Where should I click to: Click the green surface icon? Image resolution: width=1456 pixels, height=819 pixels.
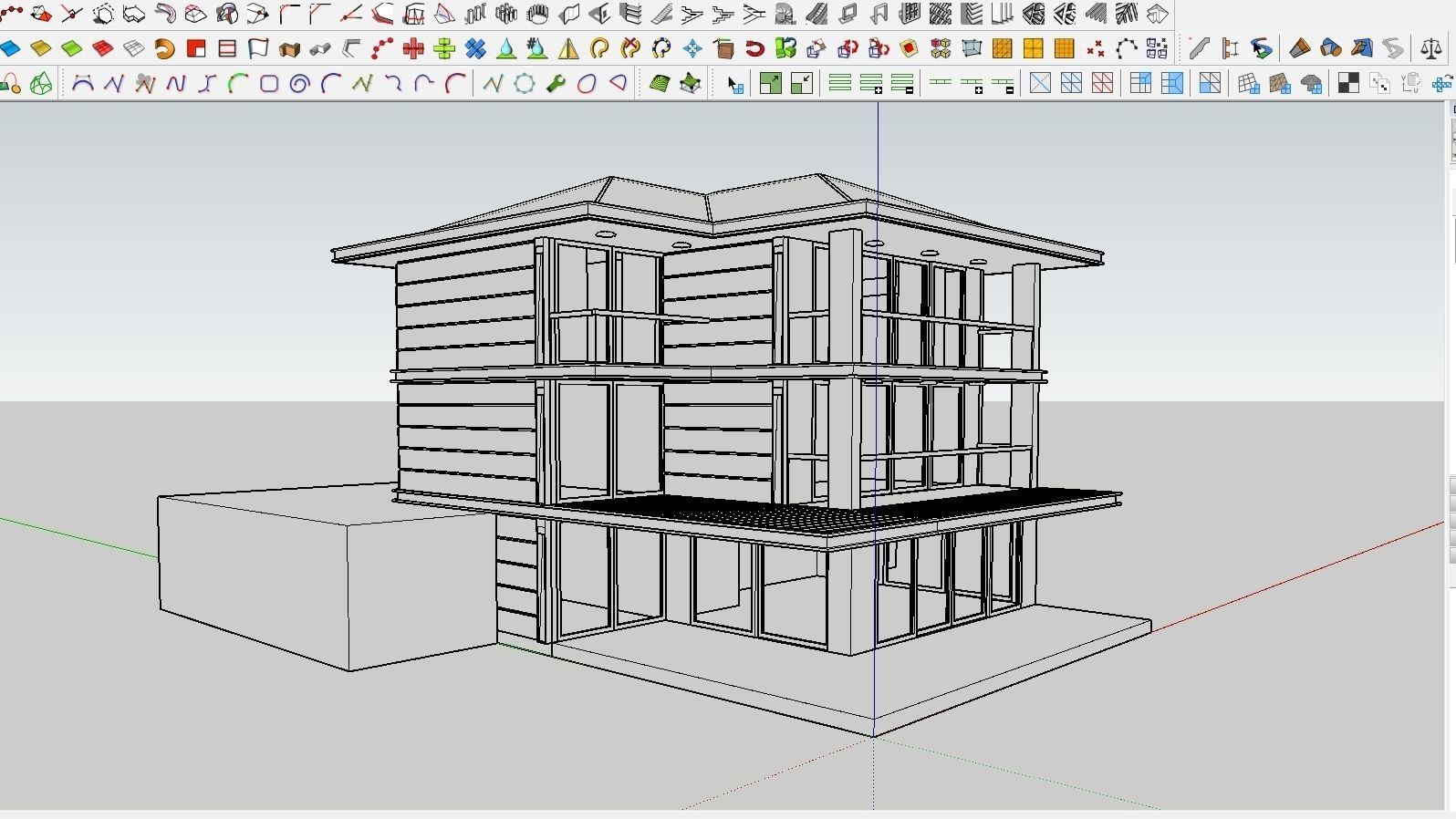71,48
